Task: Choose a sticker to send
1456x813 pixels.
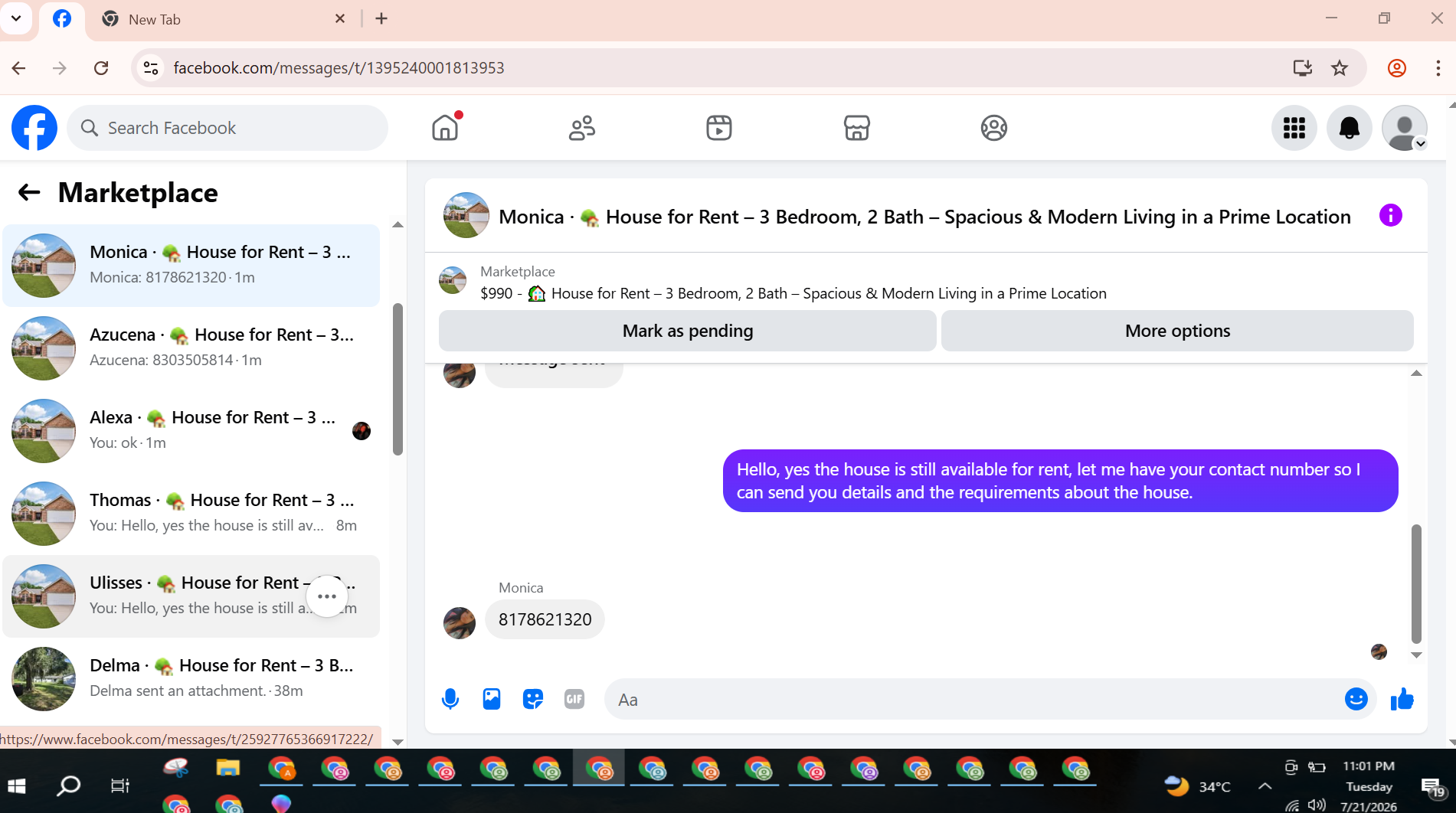Action: click(533, 699)
